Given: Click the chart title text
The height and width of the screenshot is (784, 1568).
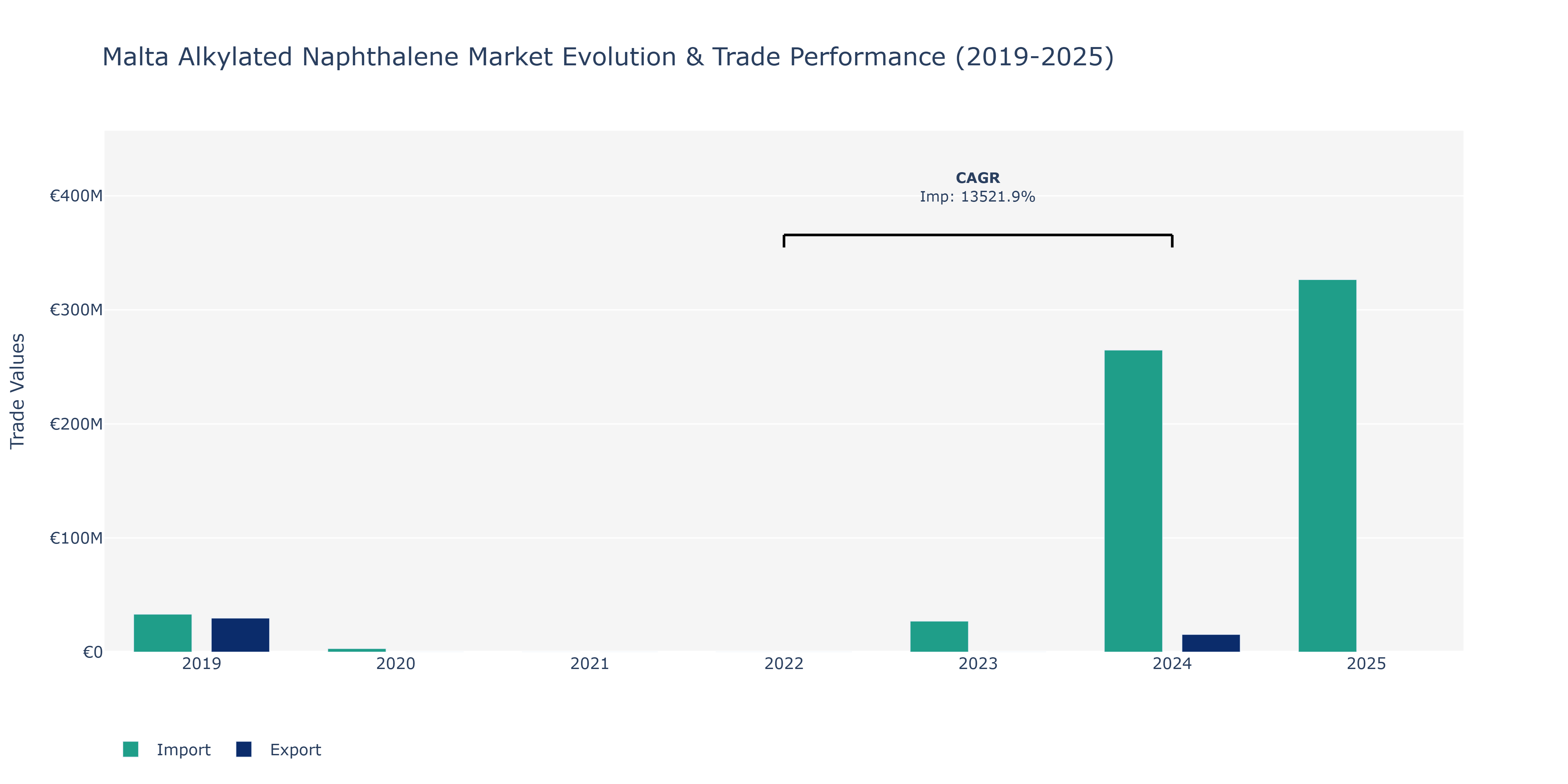Looking at the screenshot, I should pyautogui.click(x=608, y=57).
